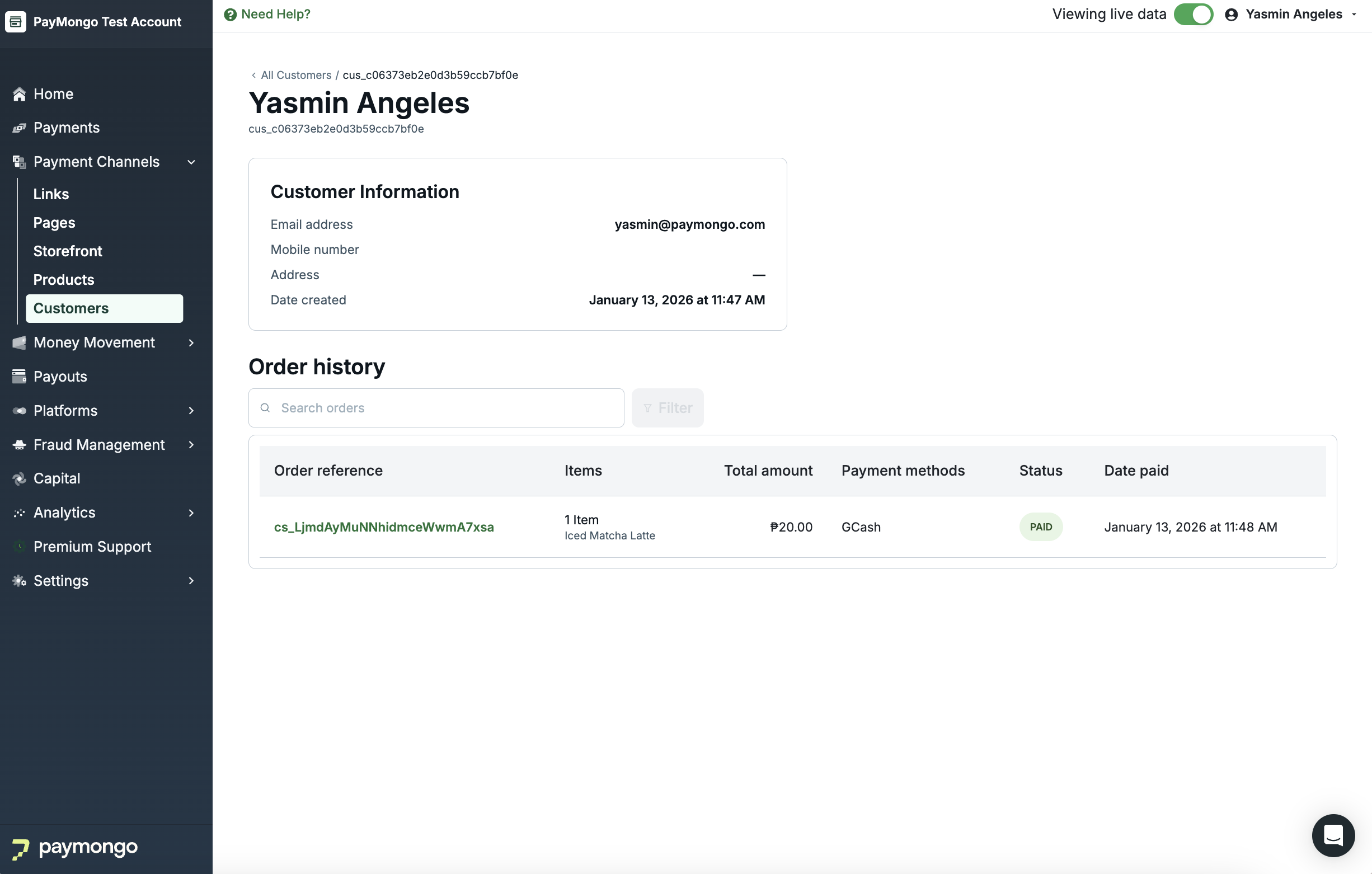Collapse the Payment Channels chevron

pos(191,162)
